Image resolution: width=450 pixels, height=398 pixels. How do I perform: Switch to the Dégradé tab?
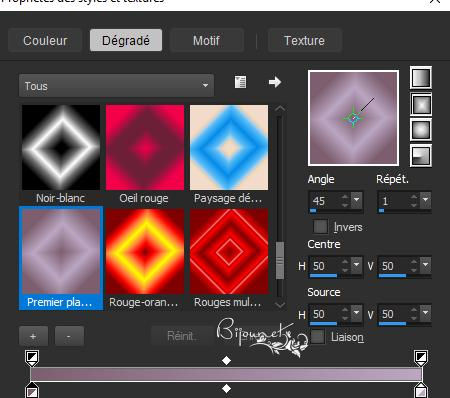[x=126, y=40]
